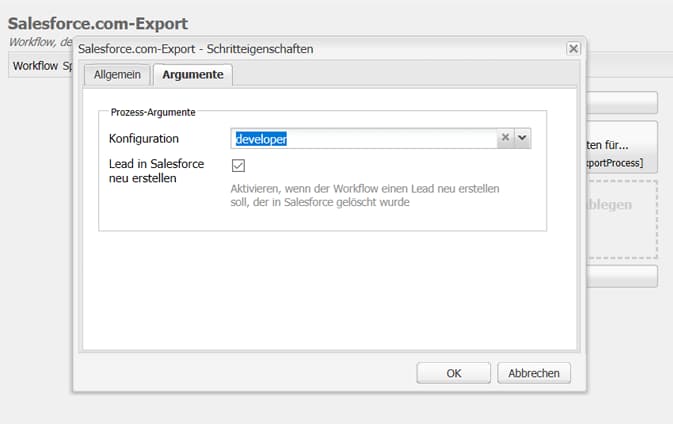673x424 pixels.
Task: Switch to the Allgemein tab
Action: click(117, 75)
